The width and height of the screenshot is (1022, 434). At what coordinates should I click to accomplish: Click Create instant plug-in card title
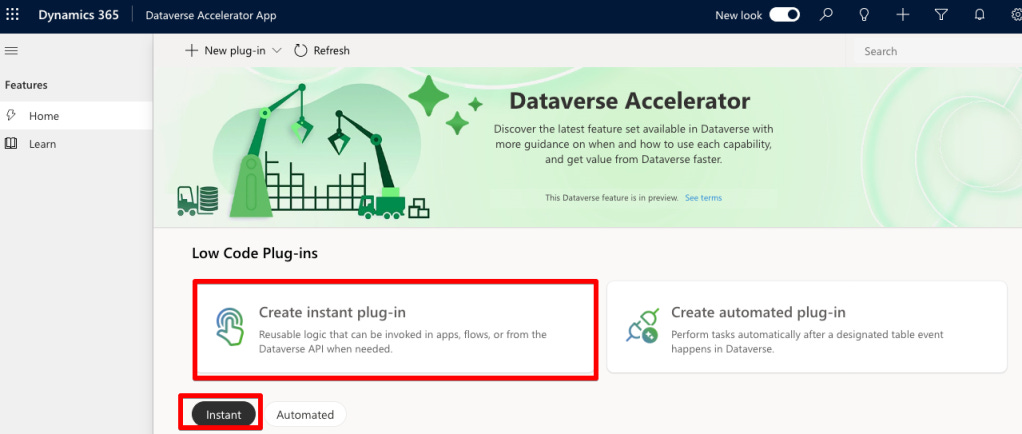(x=332, y=312)
